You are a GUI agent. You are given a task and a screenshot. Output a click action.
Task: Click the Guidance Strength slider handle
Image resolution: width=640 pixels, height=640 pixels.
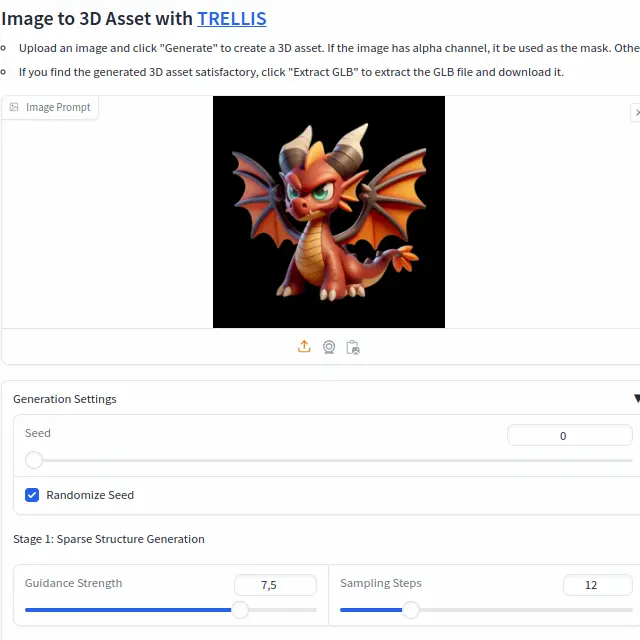pos(240,610)
